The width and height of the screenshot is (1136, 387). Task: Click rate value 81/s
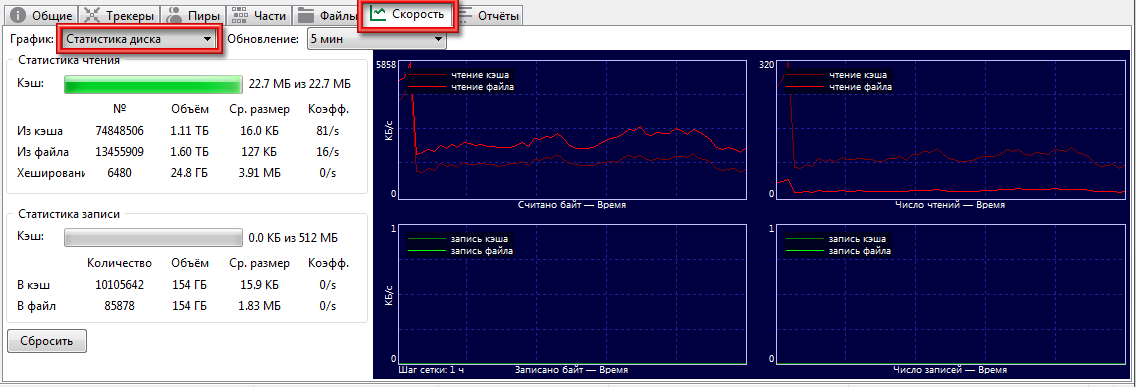328,131
